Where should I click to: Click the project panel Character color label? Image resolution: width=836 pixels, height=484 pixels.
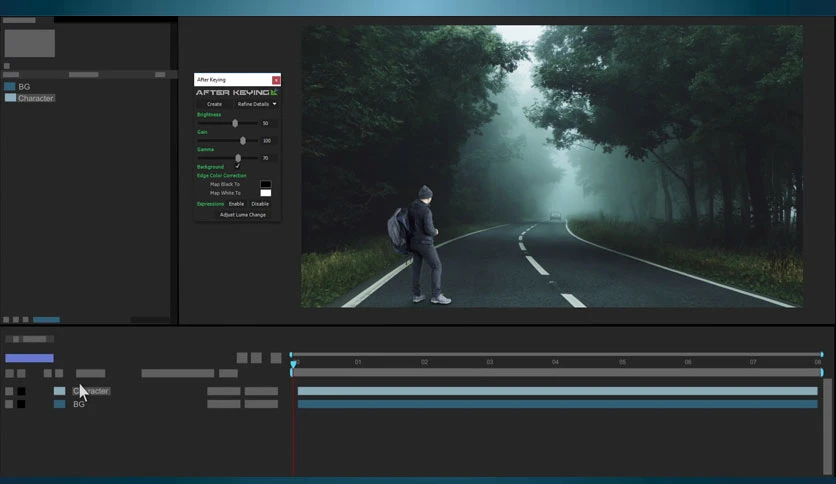[x=10, y=98]
